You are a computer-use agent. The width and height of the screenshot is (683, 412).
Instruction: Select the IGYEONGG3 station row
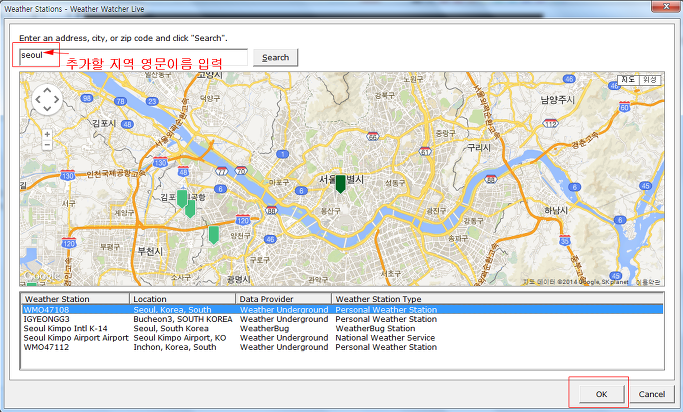[342, 319]
